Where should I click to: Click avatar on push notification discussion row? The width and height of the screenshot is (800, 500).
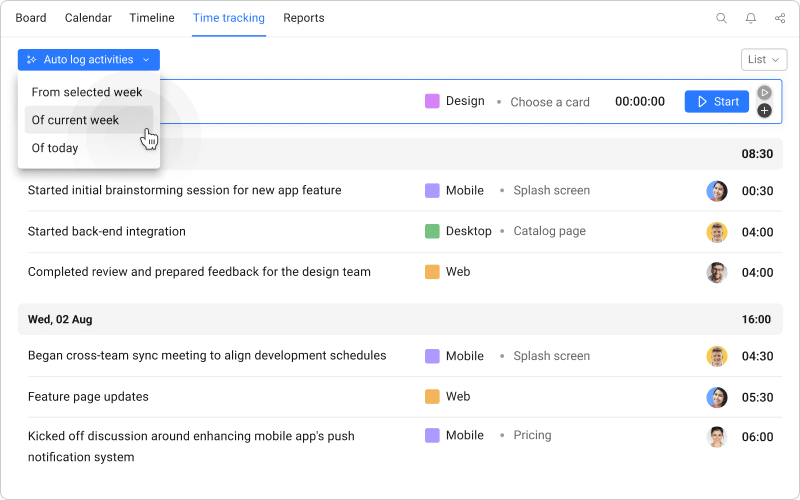point(716,437)
